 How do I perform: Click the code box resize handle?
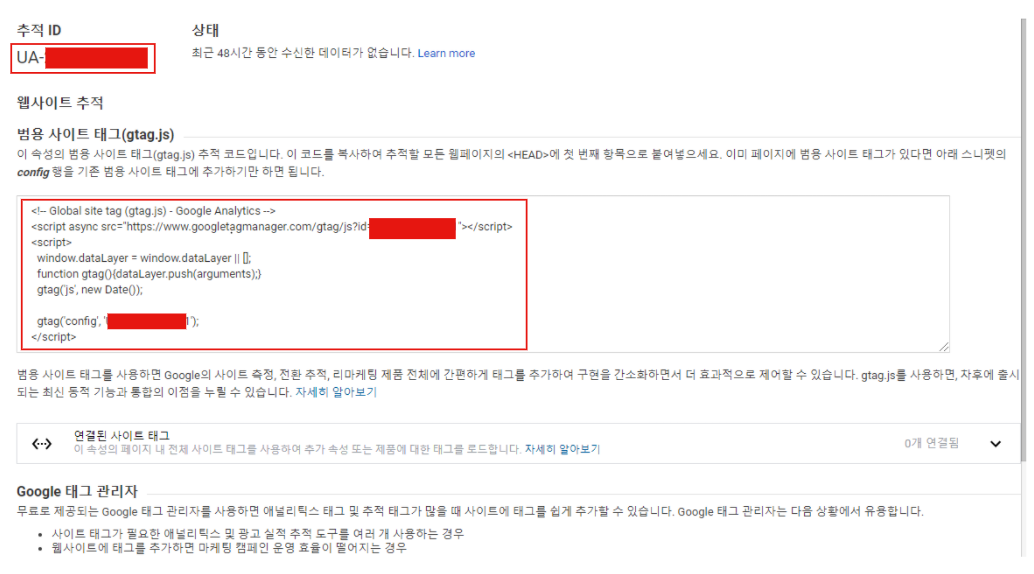tap(944, 346)
